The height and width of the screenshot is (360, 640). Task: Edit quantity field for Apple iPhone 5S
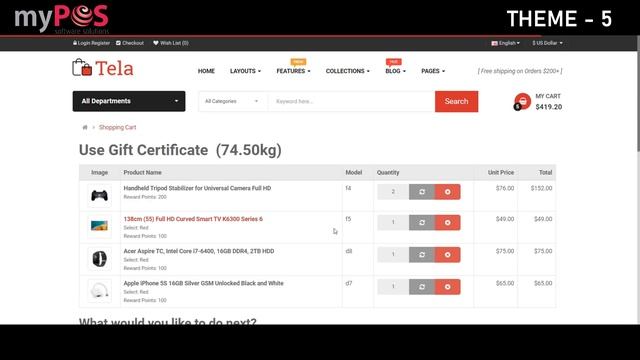pos(393,287)
